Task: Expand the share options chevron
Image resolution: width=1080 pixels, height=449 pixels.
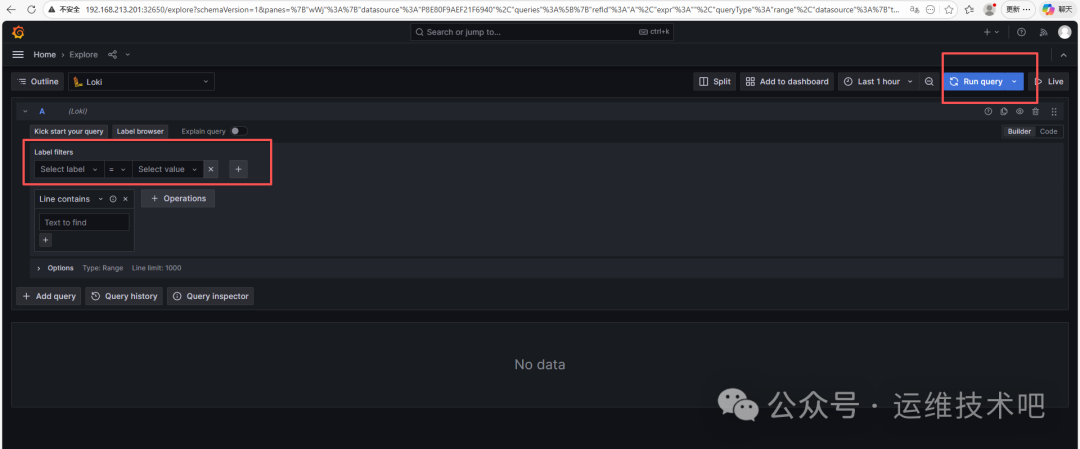Action: (x=127, y=54)
